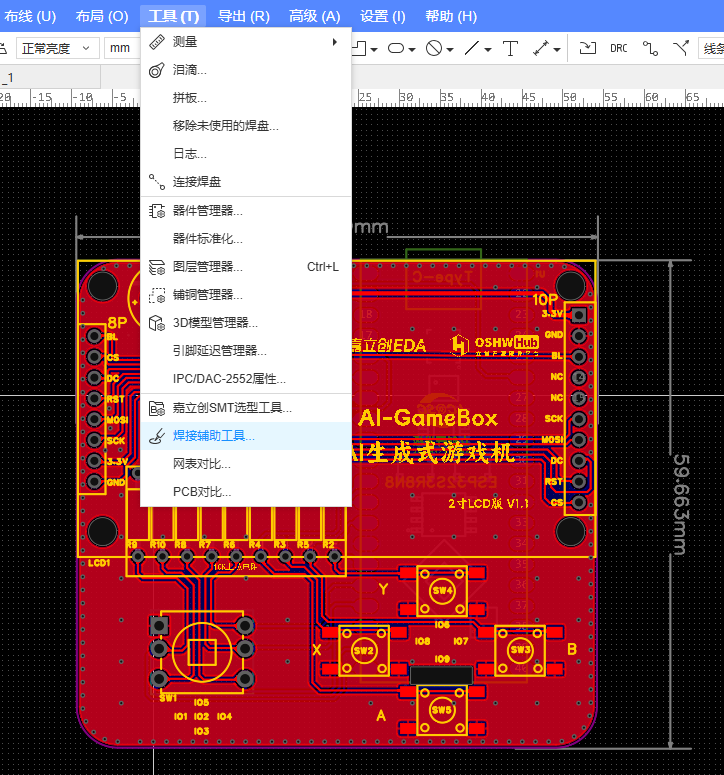Click the 铺铜管理器 copper pour manager icon

point(157,295)
